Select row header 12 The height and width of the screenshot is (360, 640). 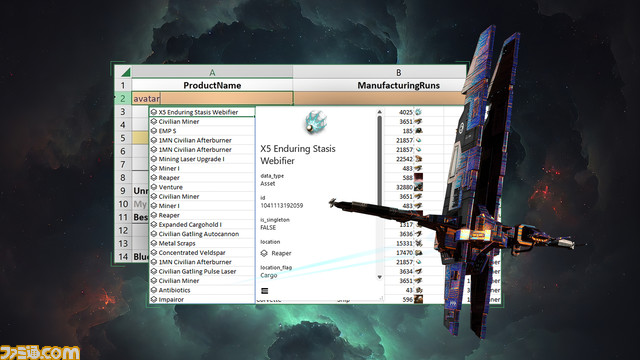(123, 230)
